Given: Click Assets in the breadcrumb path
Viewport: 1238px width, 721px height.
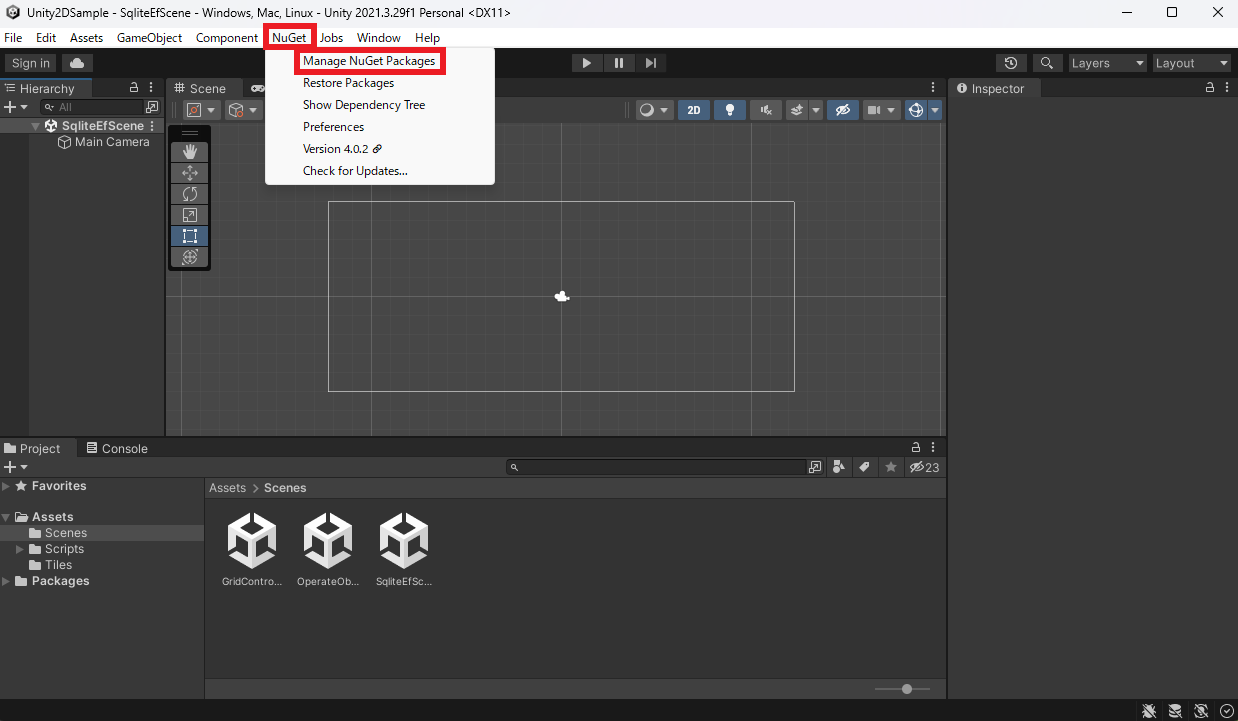Looking at the screenshot, I should [227, 488].
